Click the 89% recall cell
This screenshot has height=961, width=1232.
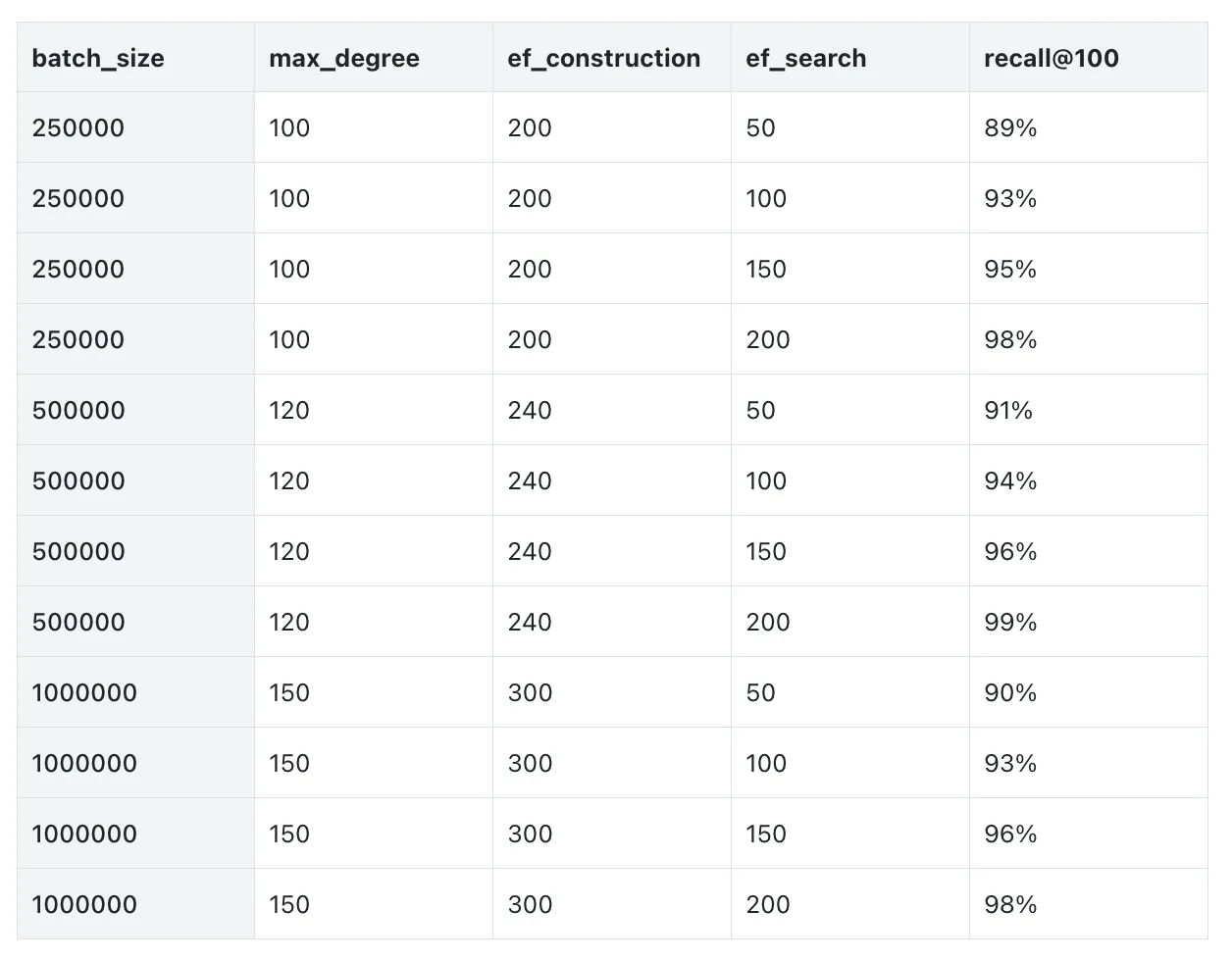[1010, 128]
